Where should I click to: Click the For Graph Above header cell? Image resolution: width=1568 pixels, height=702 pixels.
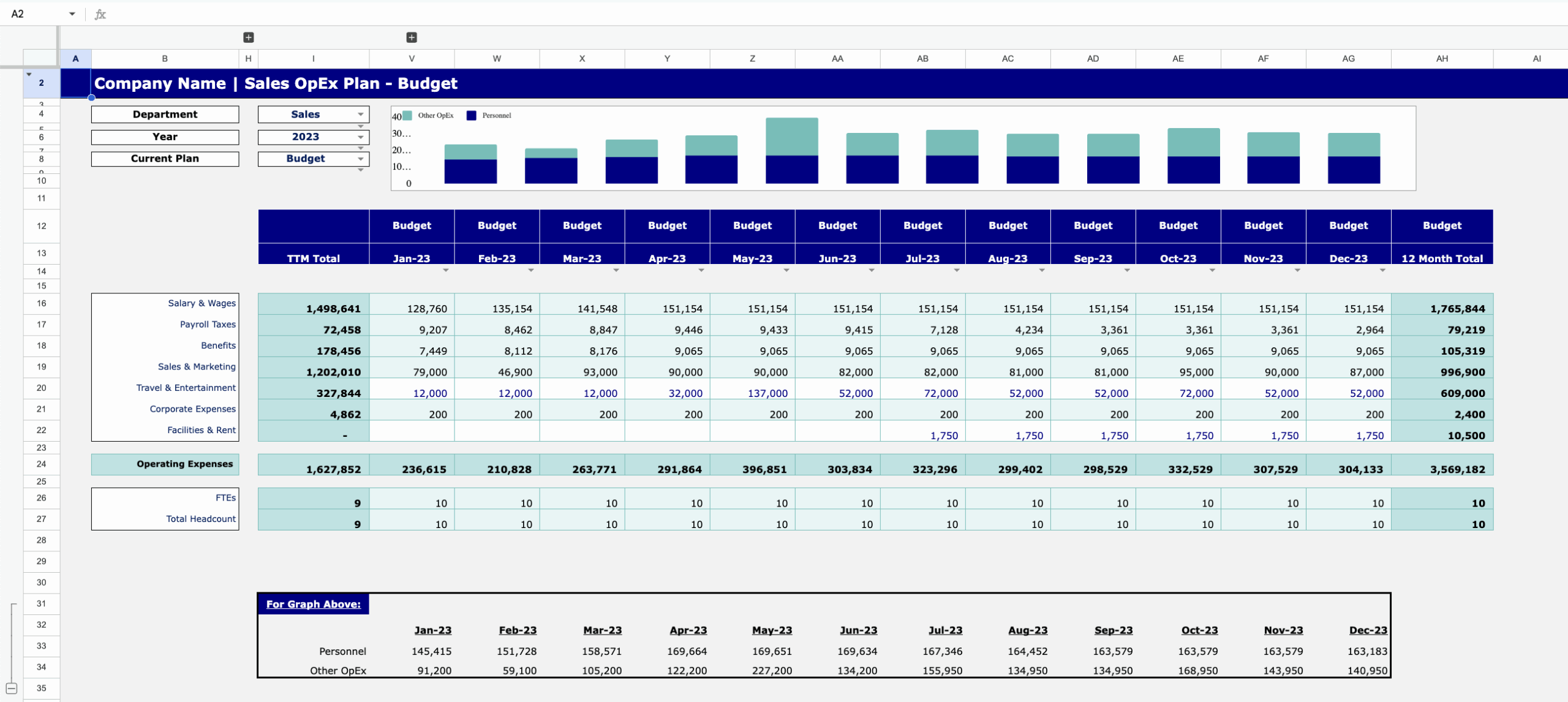[313, 603]
